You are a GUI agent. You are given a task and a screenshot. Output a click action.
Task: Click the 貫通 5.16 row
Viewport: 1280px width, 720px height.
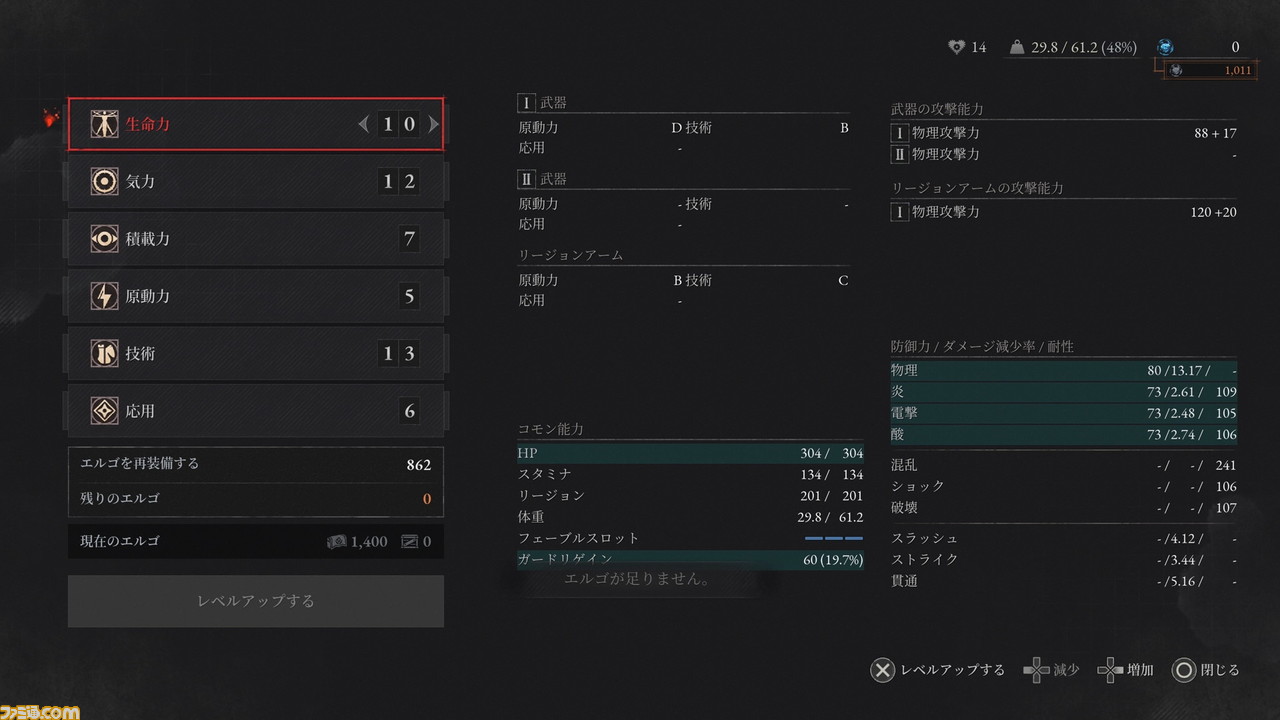pyautogui.click(x=1064, y=580)
